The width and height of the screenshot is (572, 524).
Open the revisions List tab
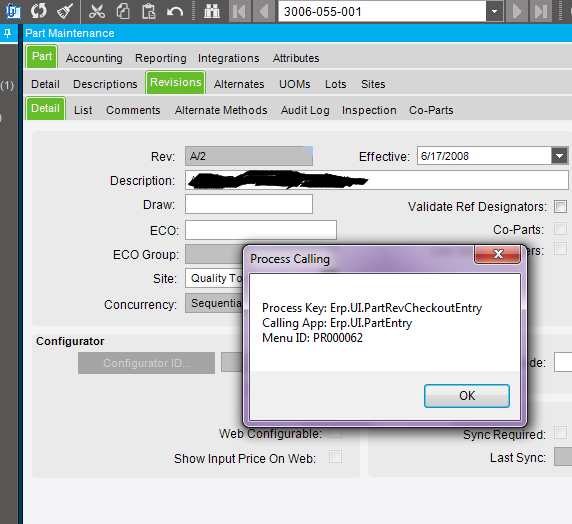[x=83, y=110]
